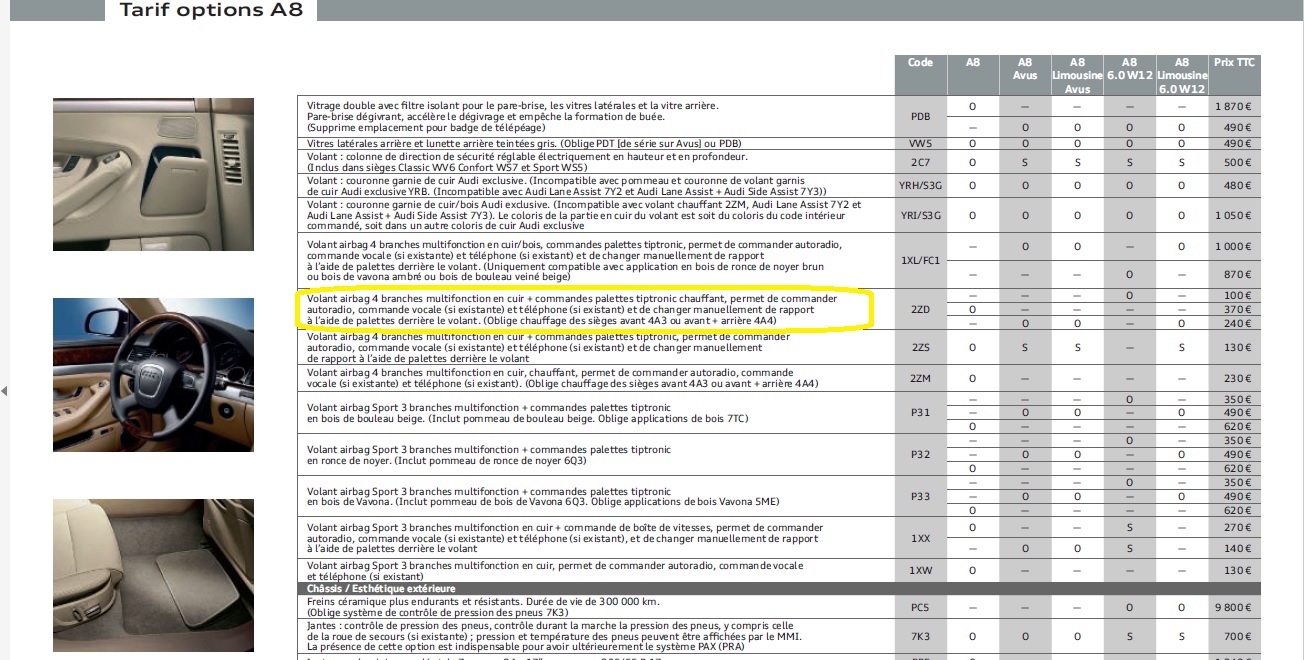Viewport: 1304px width, 660px height.
Task: Select the 270 € price for 1XX
Action: click(1238, 527)
